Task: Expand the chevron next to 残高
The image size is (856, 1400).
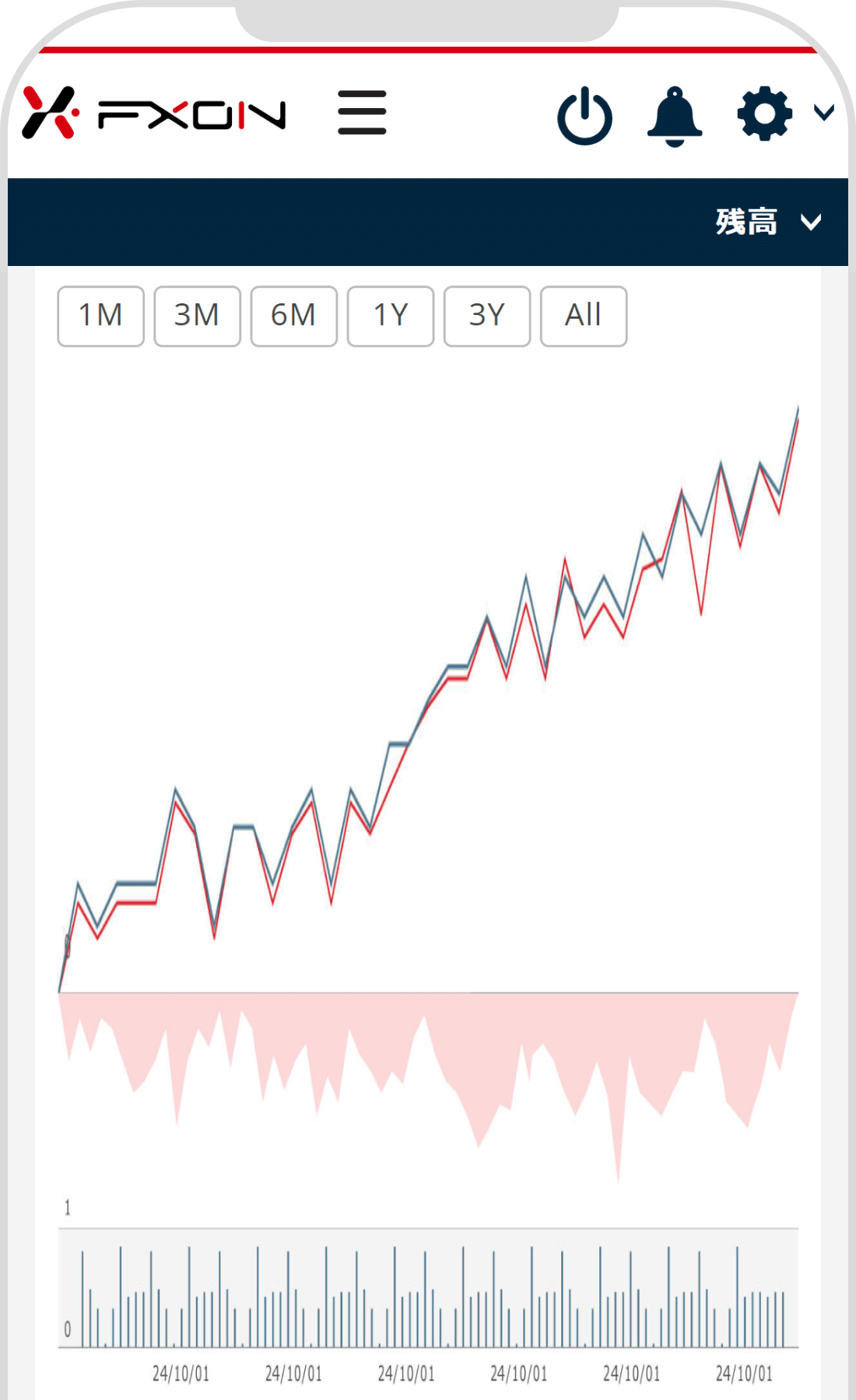Action: (811, 223)
